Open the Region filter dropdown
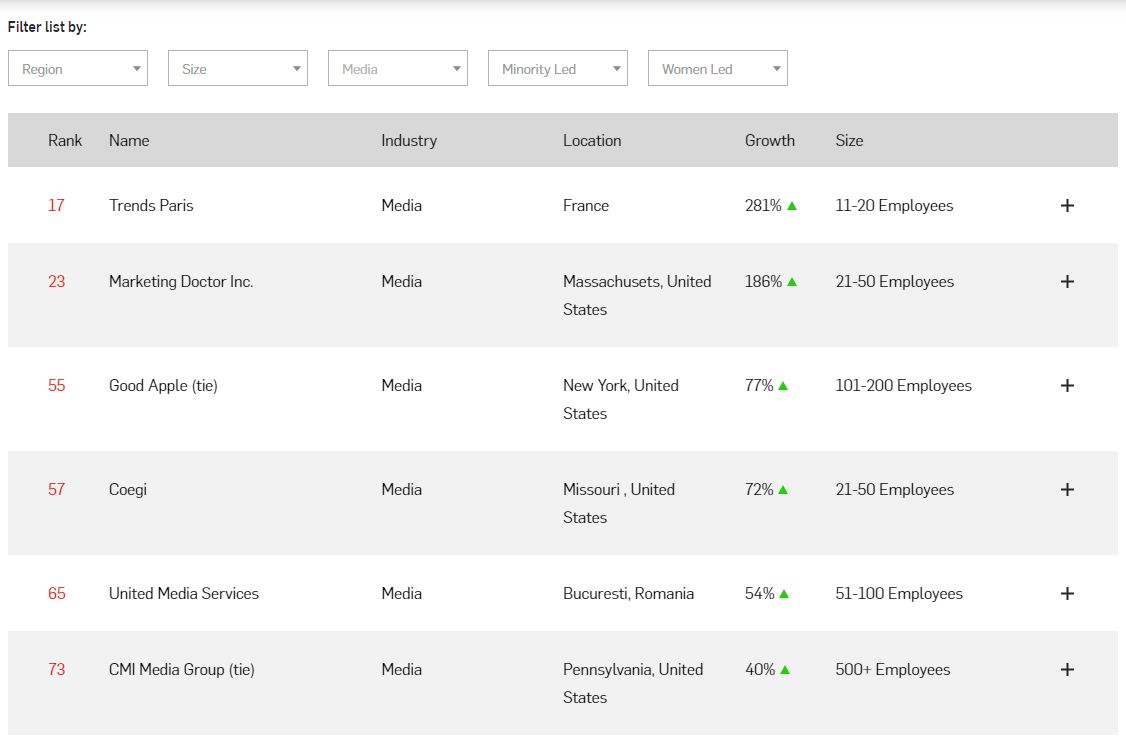1126x741 pixels. [78, 68]
